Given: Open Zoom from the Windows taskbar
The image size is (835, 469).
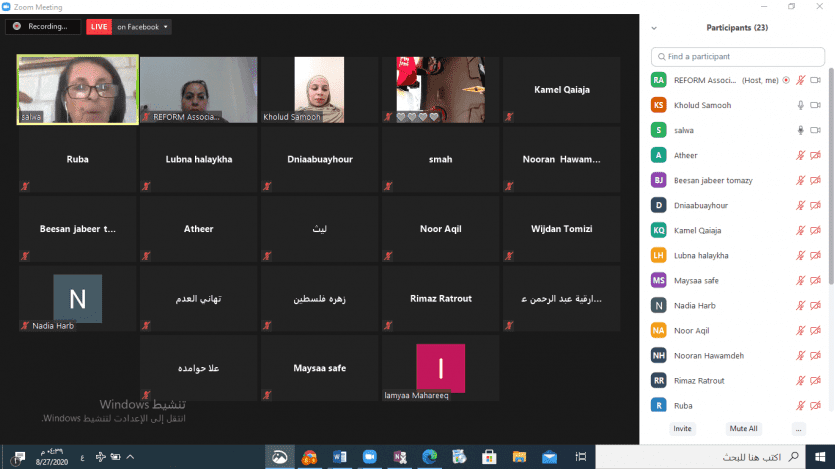Looking at the screenshot, I should [368, 457].
